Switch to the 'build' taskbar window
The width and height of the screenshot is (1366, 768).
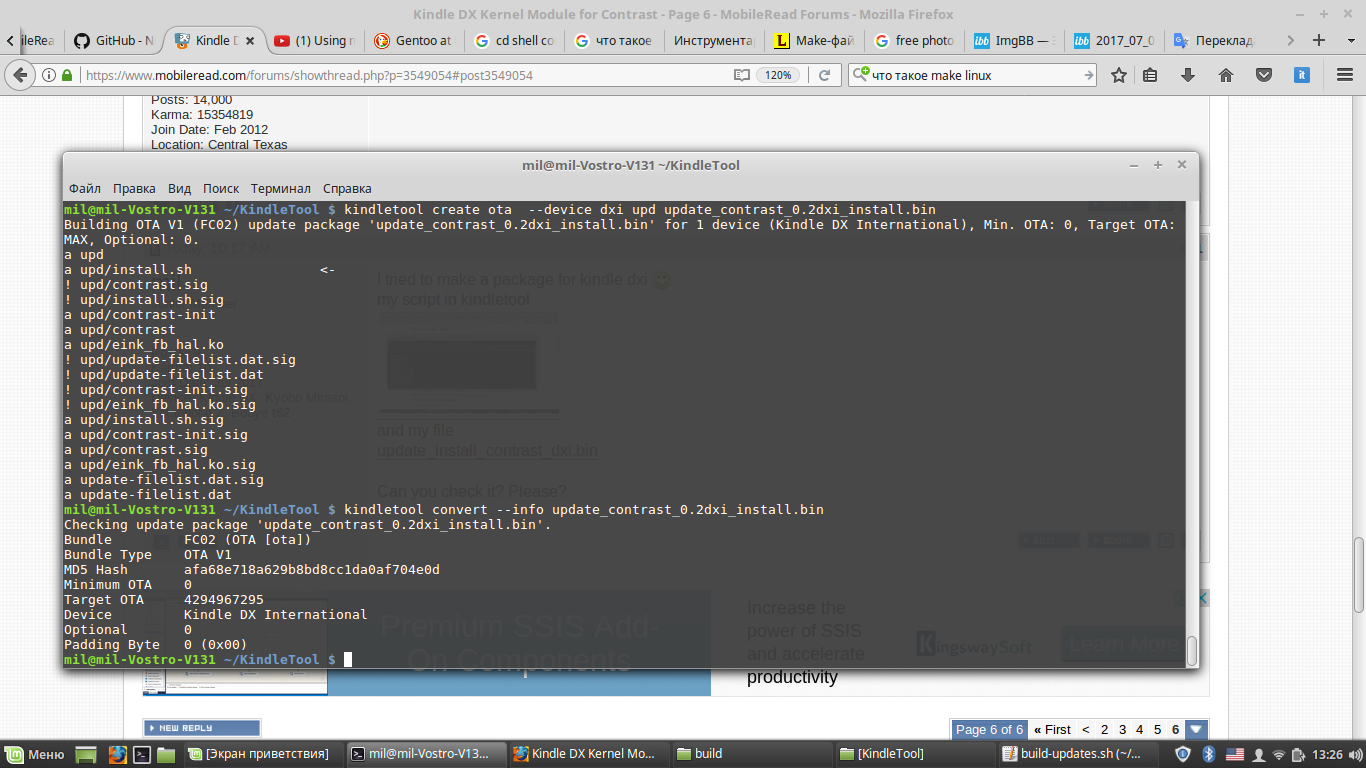pyautogui.click(x=750, y=754)
